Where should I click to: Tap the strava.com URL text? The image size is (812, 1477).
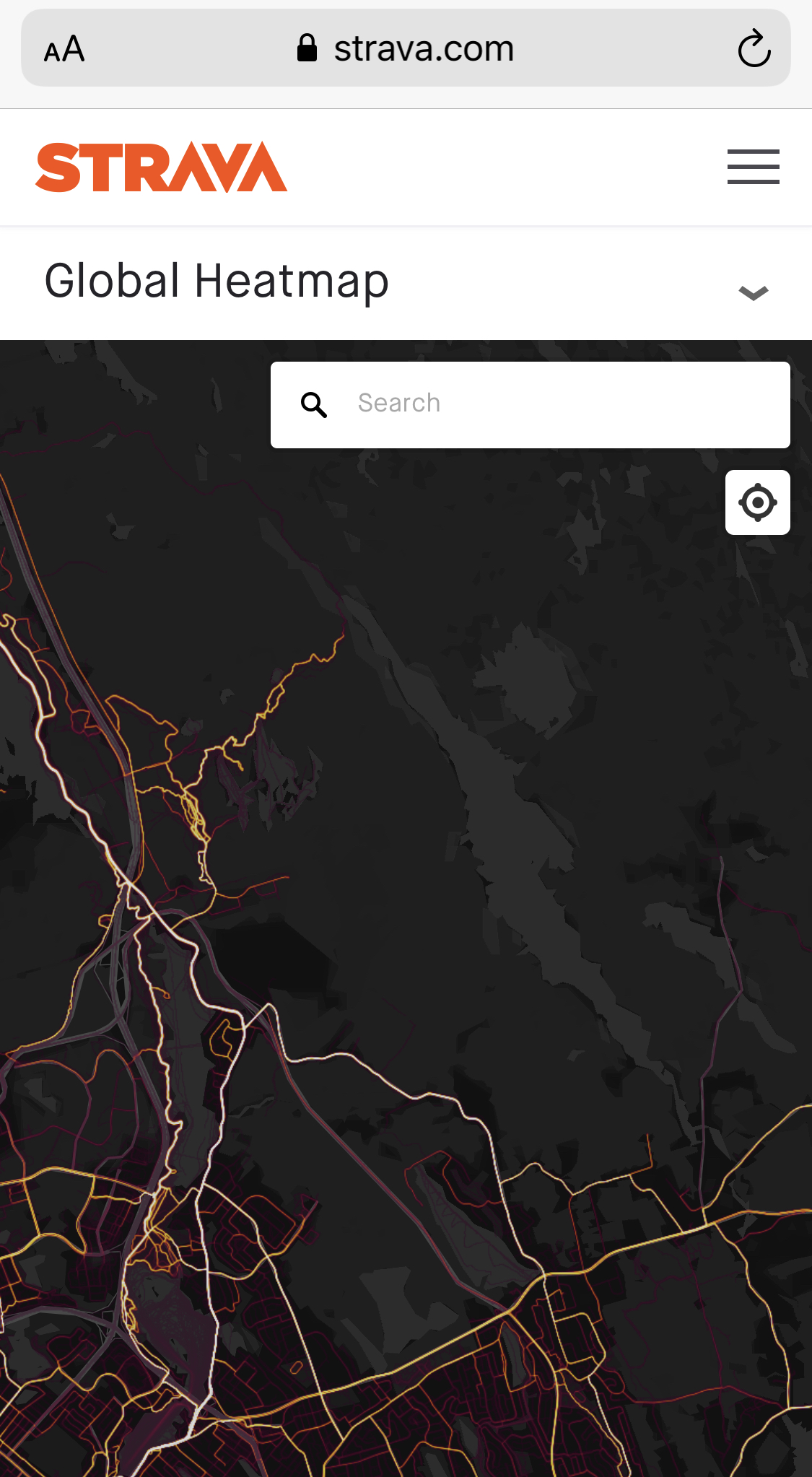(x=424, y=49)
